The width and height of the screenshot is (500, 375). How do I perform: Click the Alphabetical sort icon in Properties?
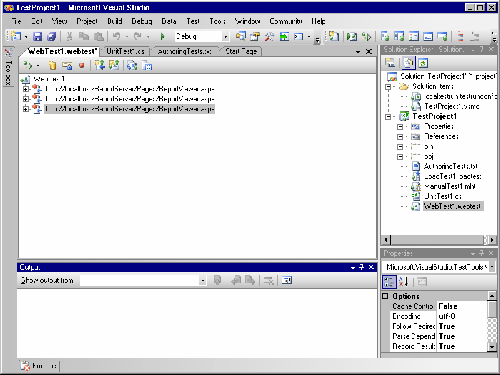404,282
